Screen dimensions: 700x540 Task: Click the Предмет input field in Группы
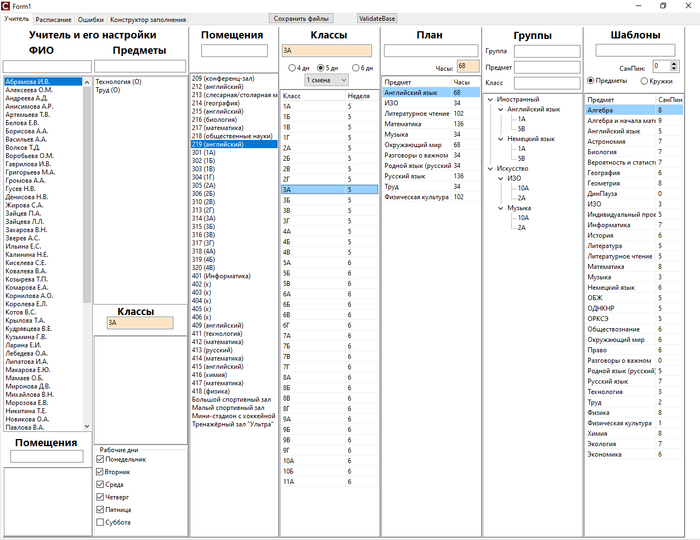coord(547,67)
